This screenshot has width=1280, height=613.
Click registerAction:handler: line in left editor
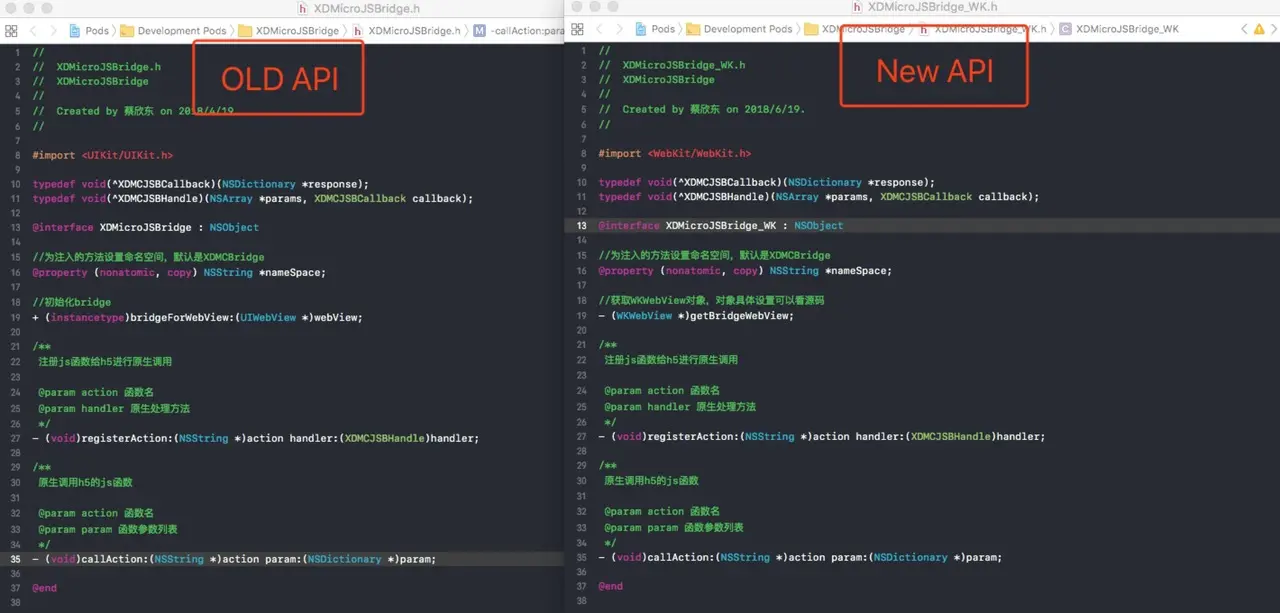(256, 438)
